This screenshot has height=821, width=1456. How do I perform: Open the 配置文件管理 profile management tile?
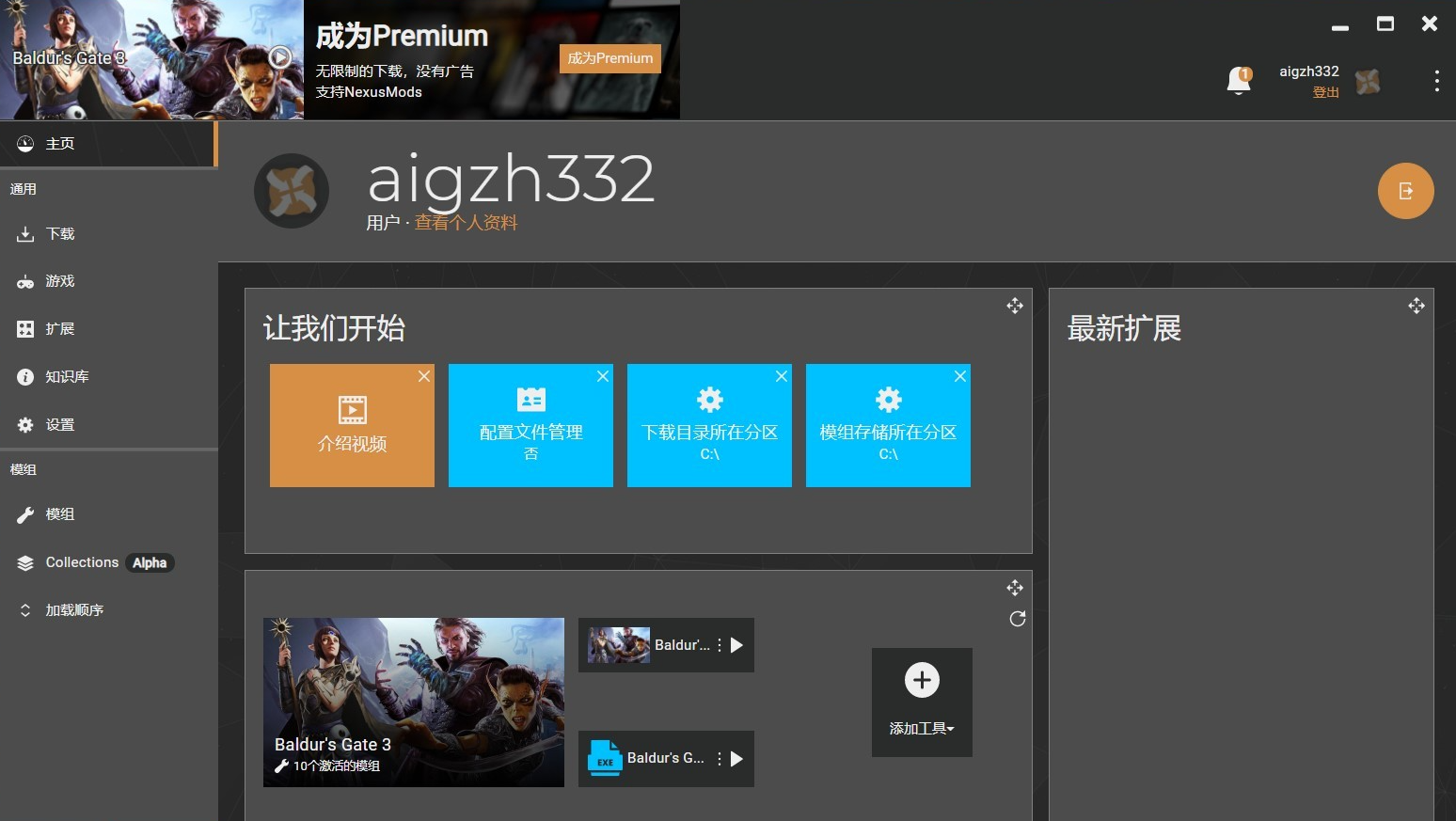click(x=530, y=425)
